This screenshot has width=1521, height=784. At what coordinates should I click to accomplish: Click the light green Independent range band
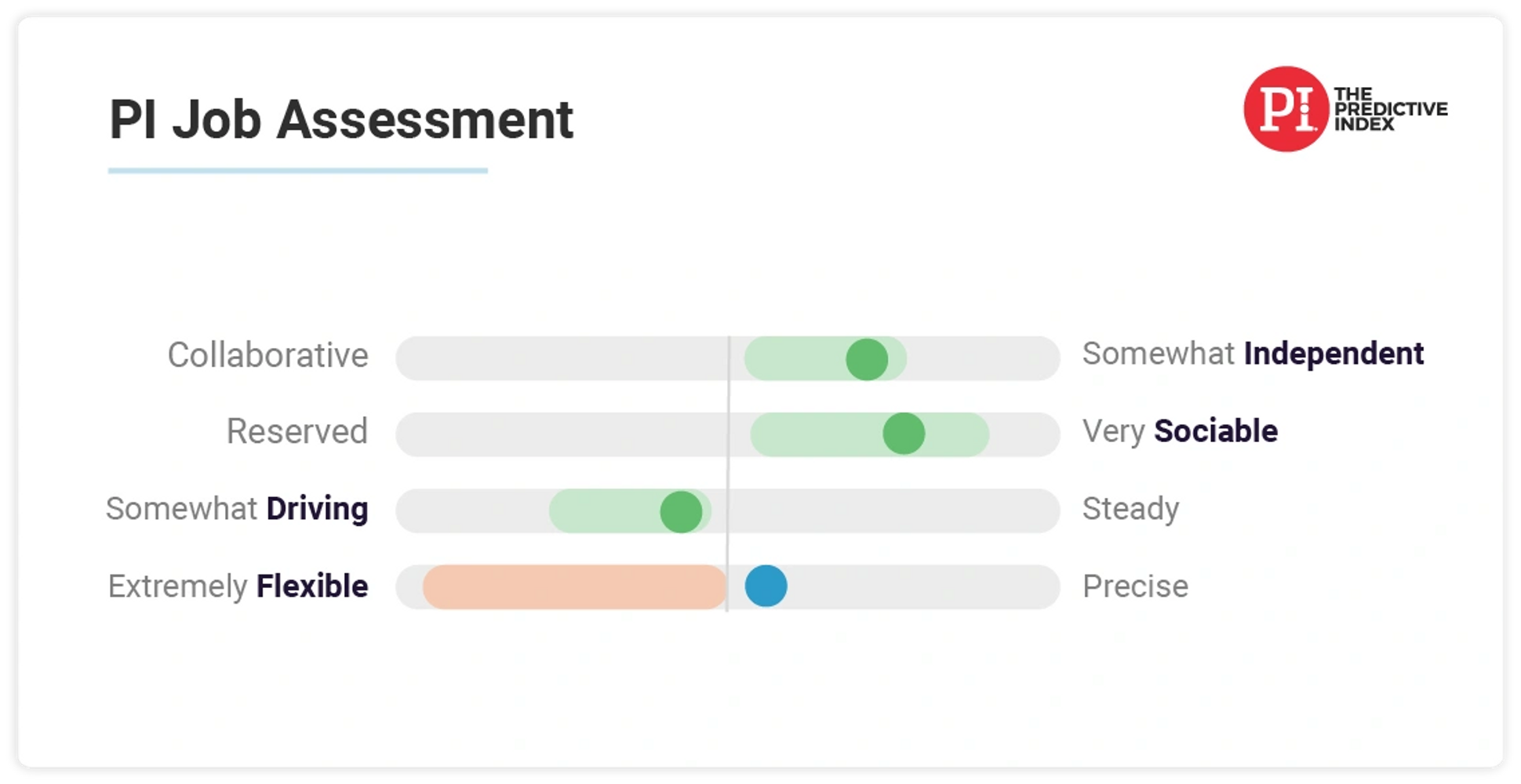(x=825, y=359)
